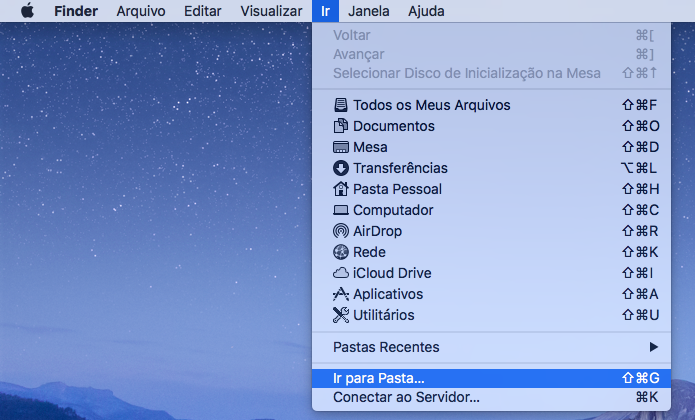The width and height of the screenshot is (695, 420).
Task: Click the ⇧⌘O shortcut label
Action: (x=640, y=126)
